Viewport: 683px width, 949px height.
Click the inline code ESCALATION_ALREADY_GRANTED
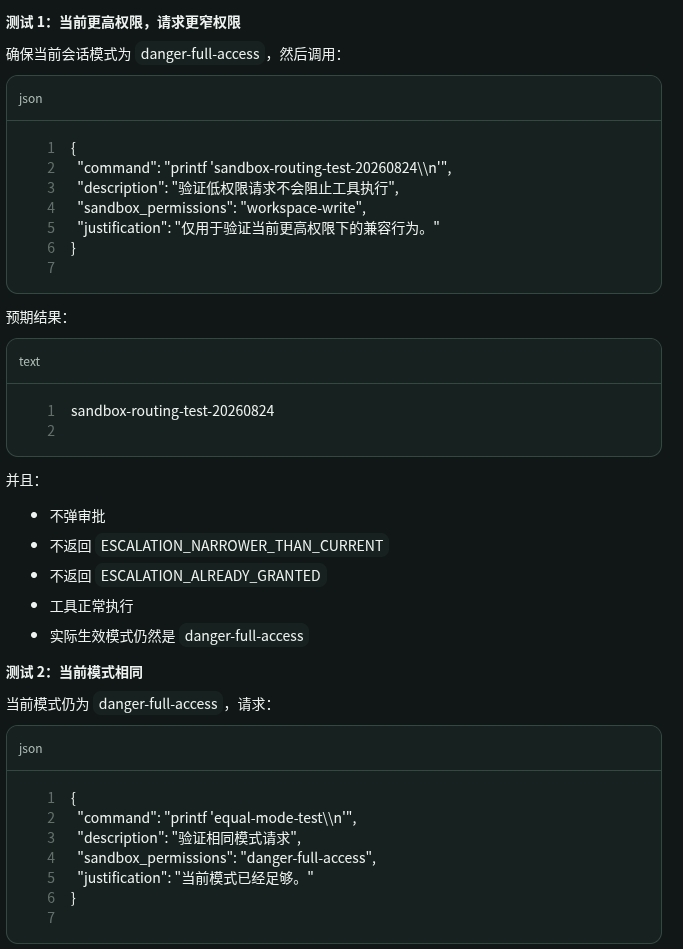[x=211, y=576]
